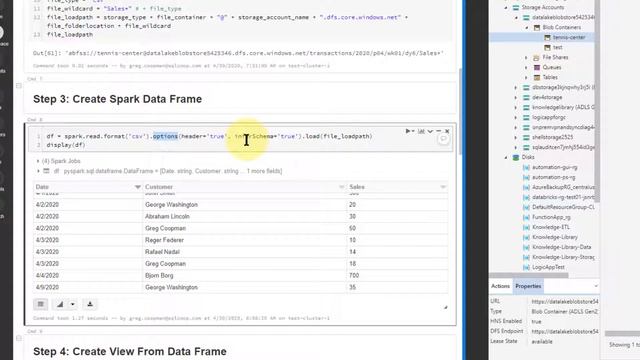Sort by the Date column arrow
Image resolution: width=640 pixels, height=360 pixels.
(x=138, y=187)
